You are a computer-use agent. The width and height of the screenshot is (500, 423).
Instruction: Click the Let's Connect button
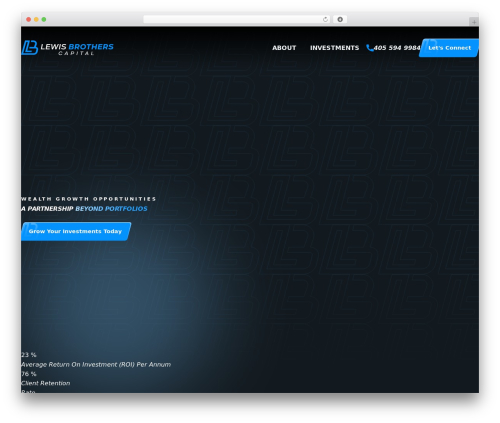[x=449, y=48]
